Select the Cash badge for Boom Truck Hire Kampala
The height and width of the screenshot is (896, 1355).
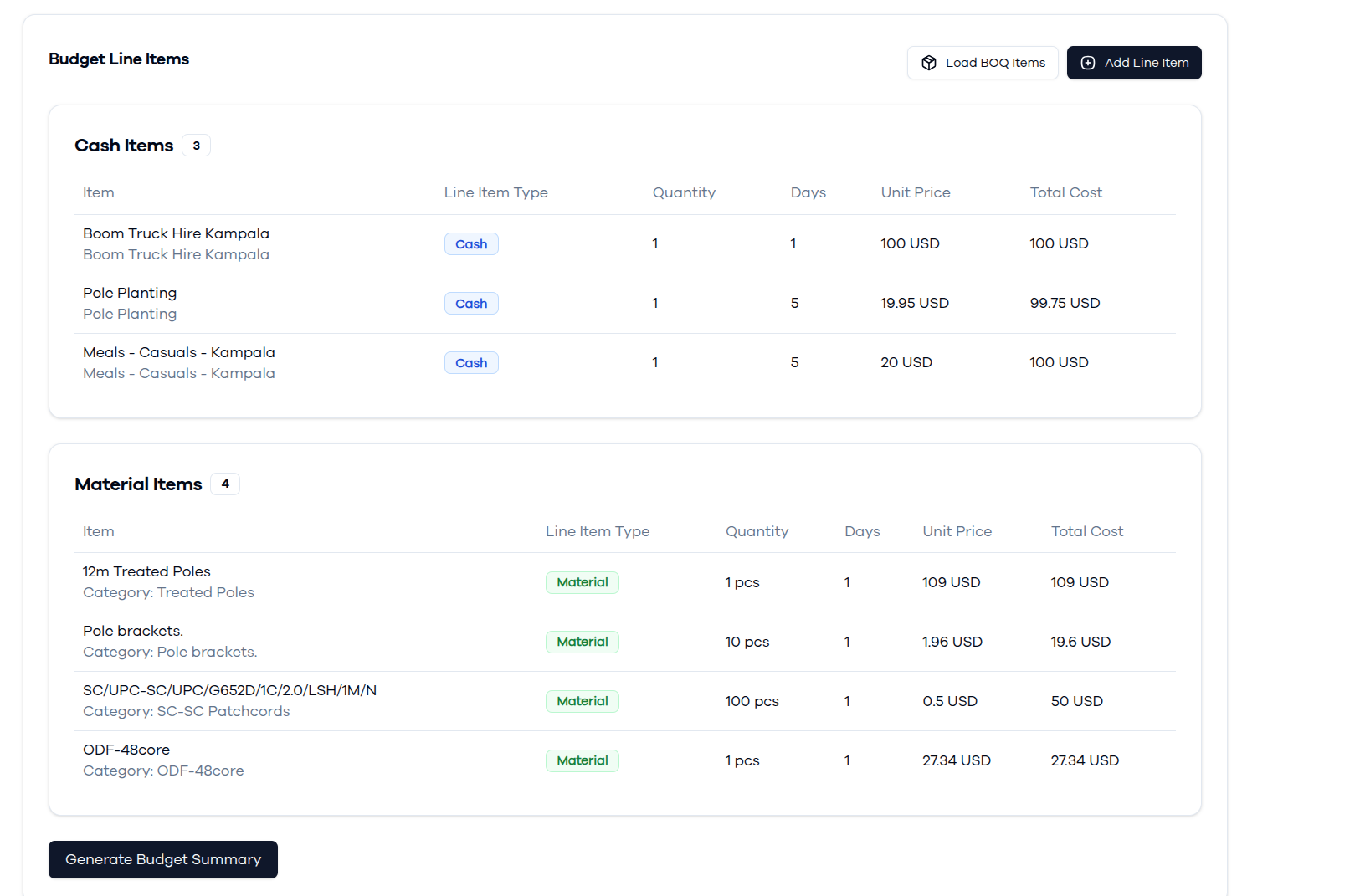tap(471, 244)
